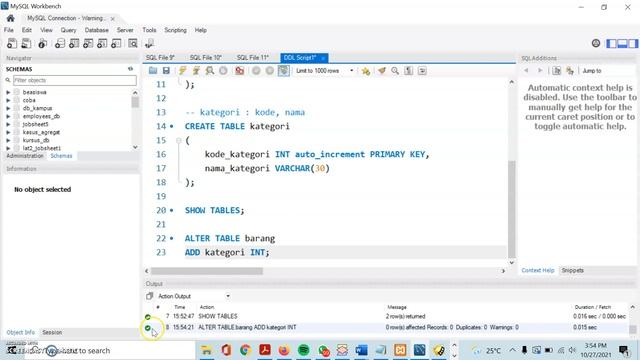This screenshot has width=640, height=360.
Task: Toggle continue on error icon
Action: point(240,71)
